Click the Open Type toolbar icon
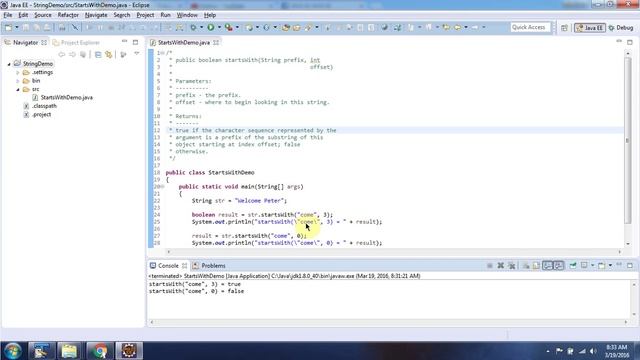640x360 pixels. coord(286,27)
